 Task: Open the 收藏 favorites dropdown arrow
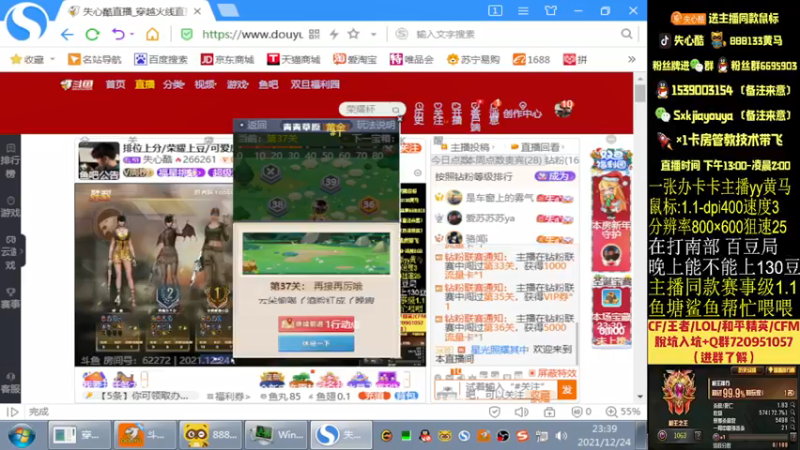(x=52, y=59)
